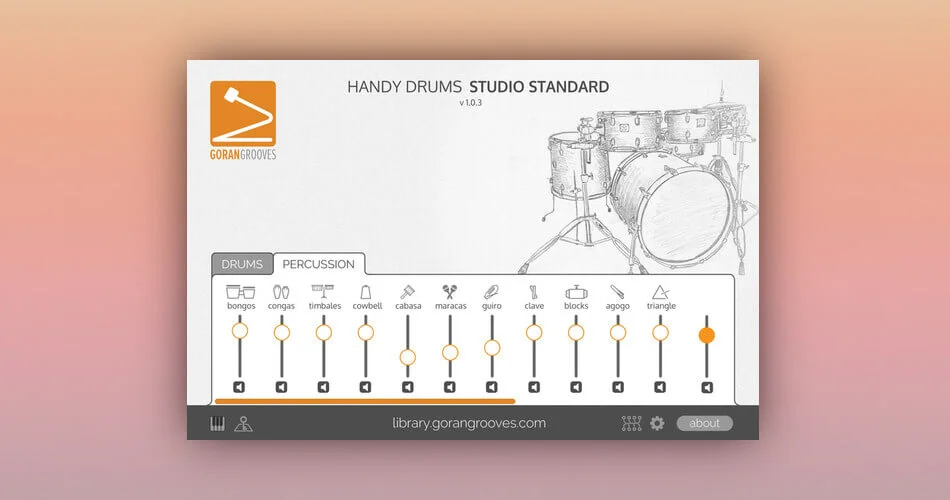Switch to the DRUMS tab
Image resolution: width=950 pixels, height=500 pixels.
click(x=242, y=264)
